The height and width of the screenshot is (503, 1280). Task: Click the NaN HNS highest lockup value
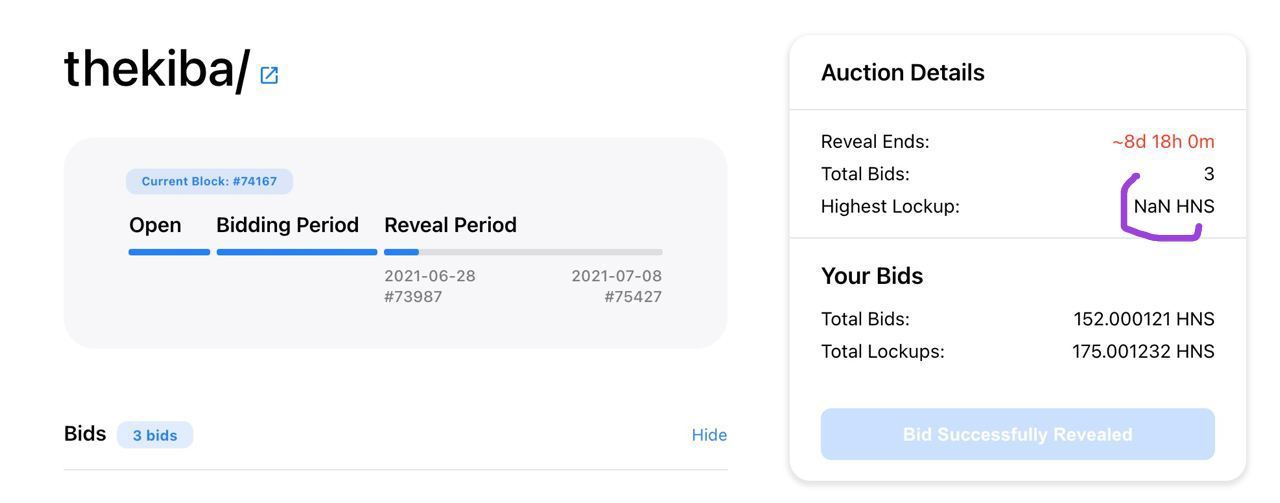point(1174,207)
